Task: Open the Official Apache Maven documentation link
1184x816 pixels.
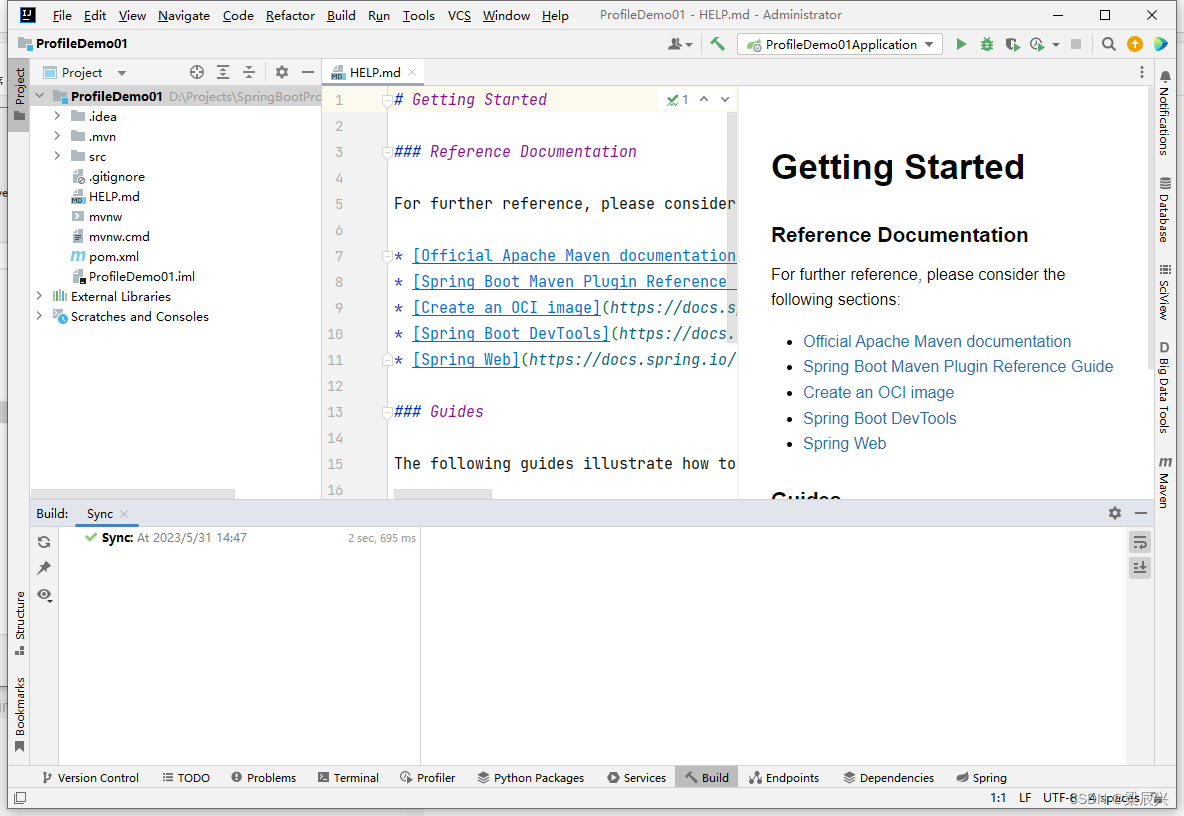Action: [x=936, y=341]
